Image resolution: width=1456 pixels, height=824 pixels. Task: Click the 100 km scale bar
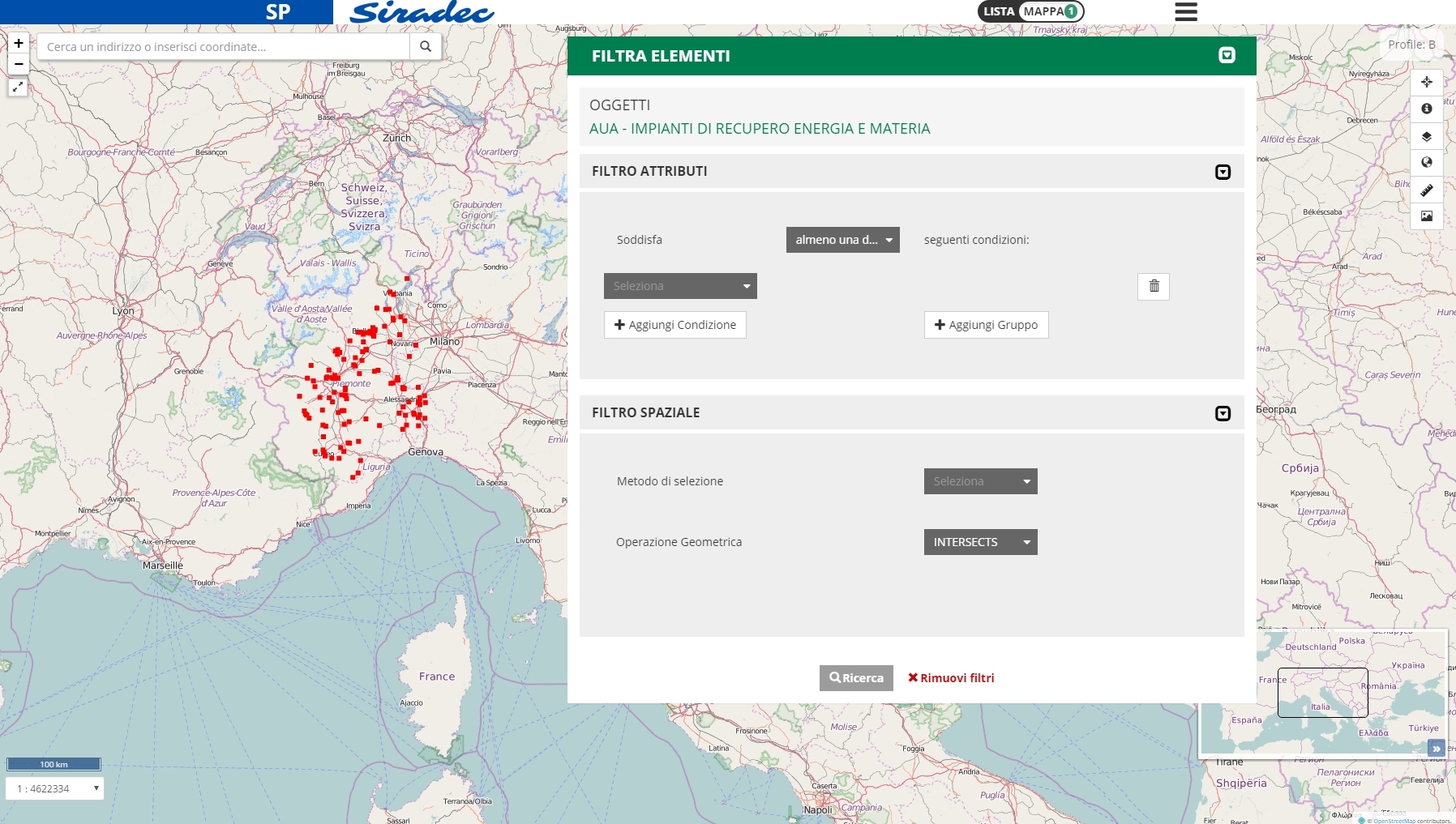coord(54,764)
